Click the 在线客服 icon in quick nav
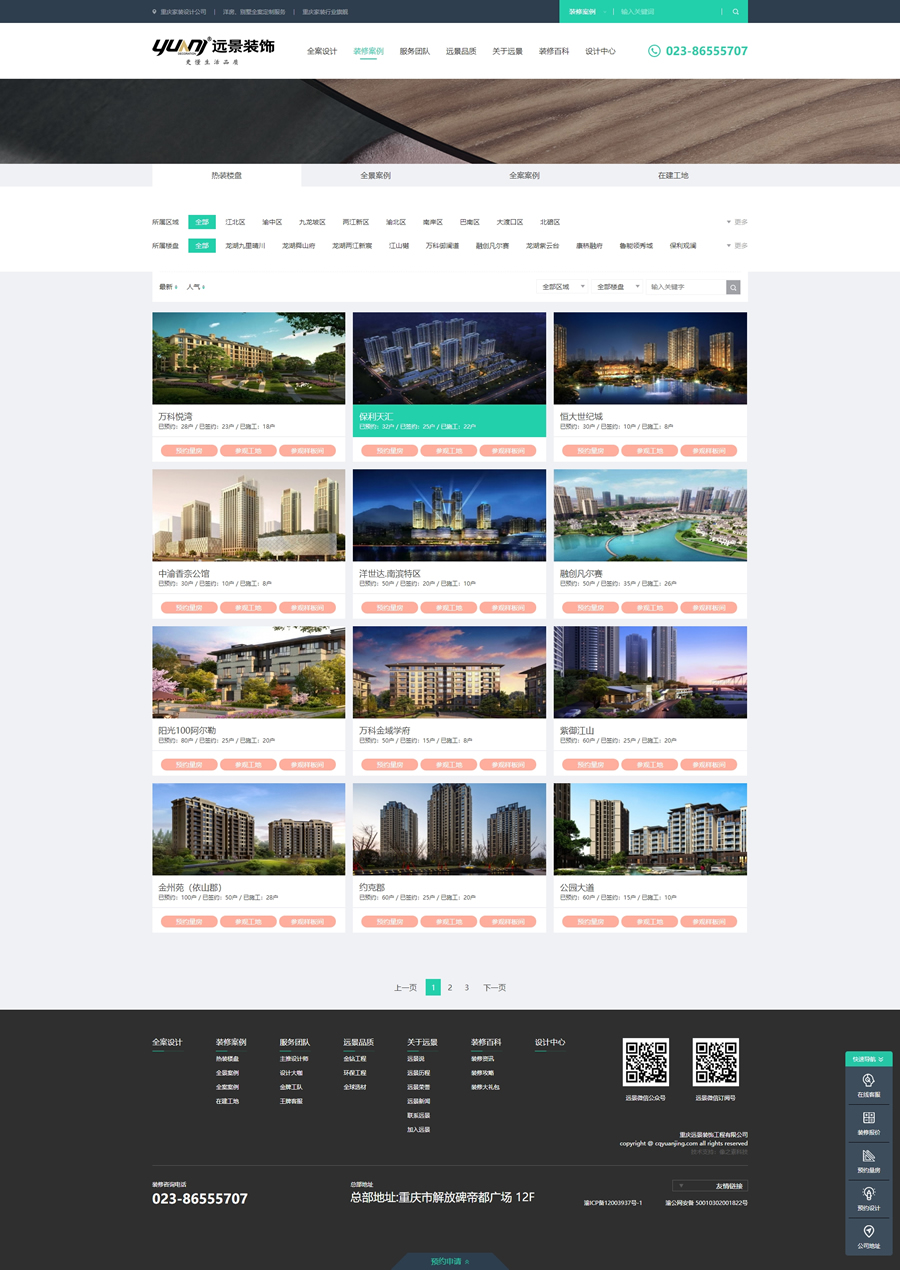900x1270 pixels. click(868, 1080)
